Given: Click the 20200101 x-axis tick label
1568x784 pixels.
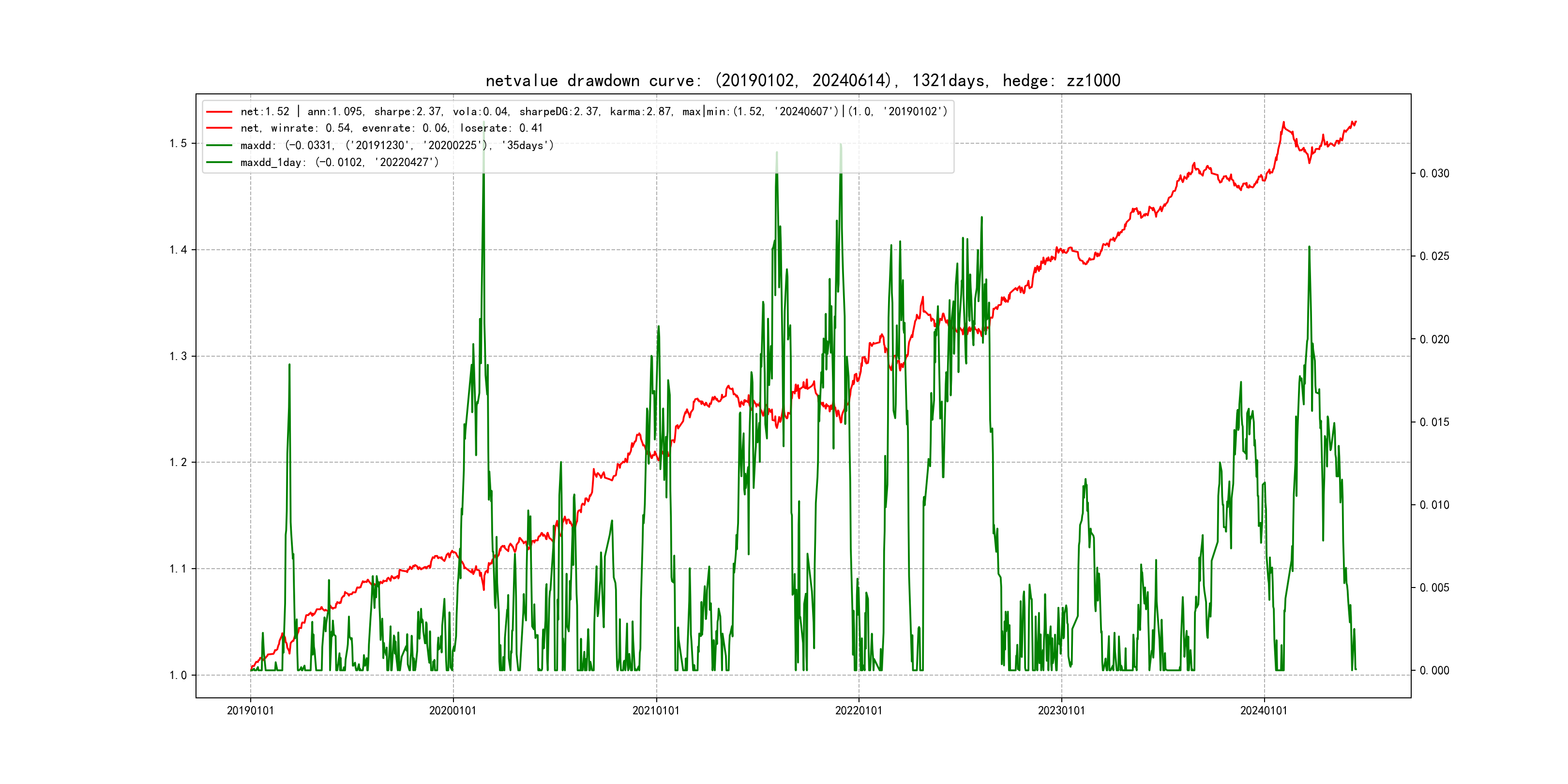Looking at the screenshot, I should pos(453,710).
